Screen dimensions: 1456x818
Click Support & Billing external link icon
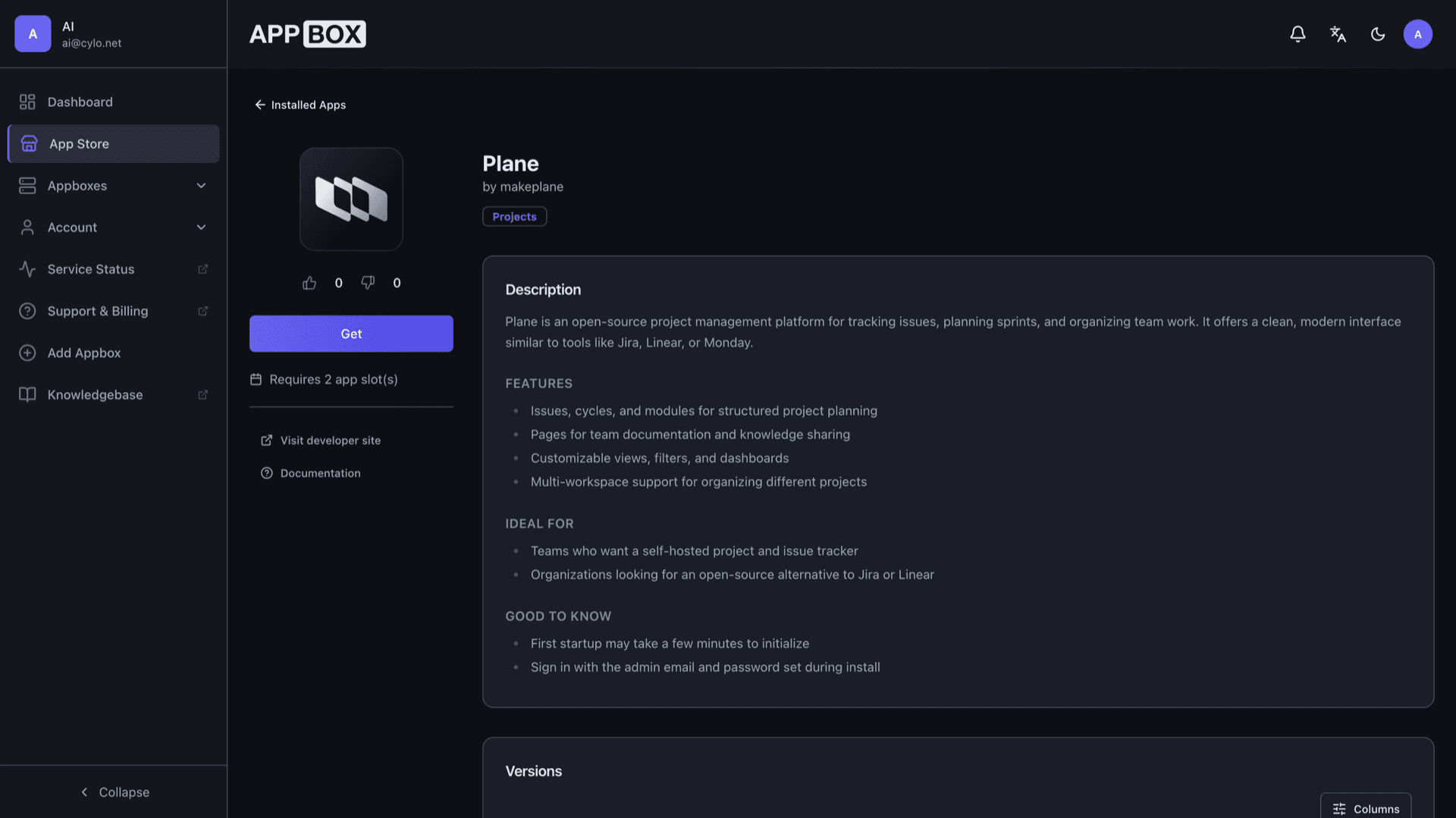pyautogui.click(x=202, y=311)
